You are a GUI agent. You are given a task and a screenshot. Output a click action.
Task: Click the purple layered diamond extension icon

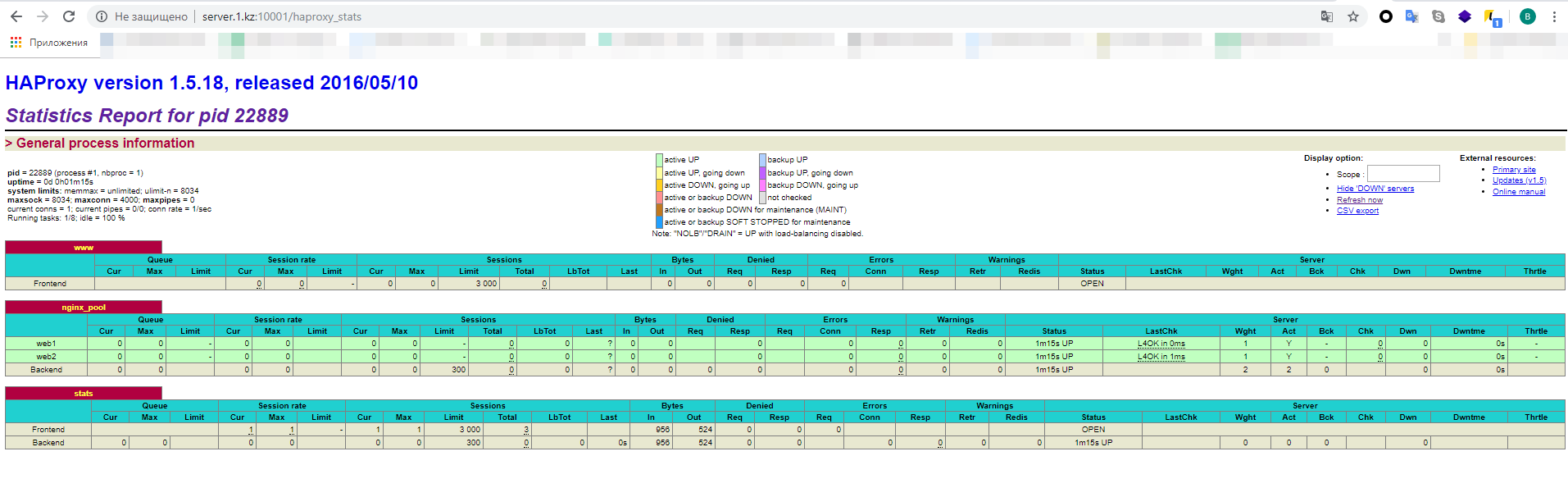click(x=1465, y=16)
